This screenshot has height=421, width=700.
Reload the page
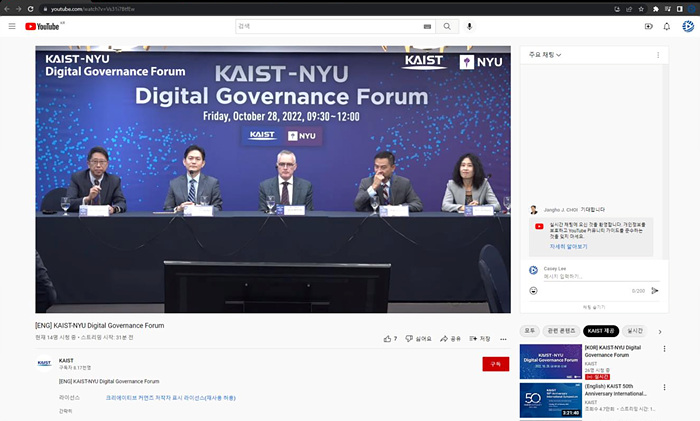pyautogui.click(x=30, y=8)
